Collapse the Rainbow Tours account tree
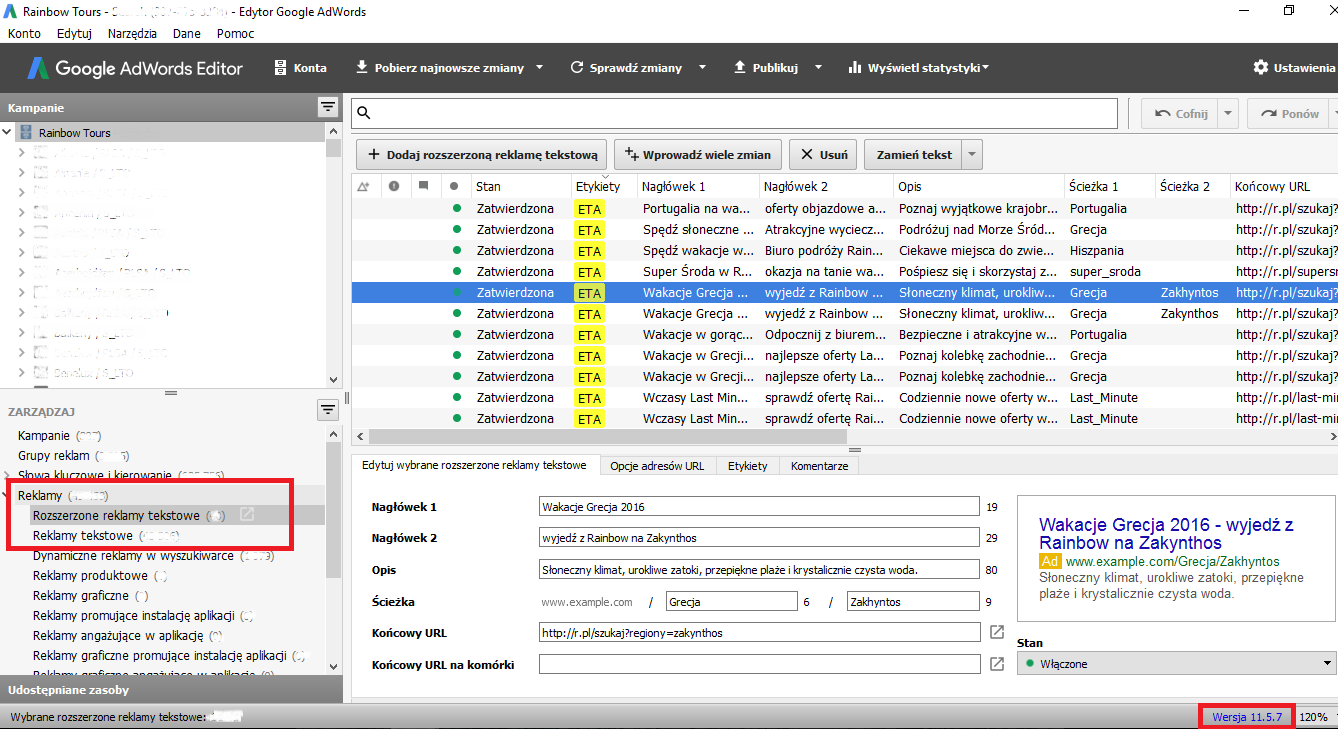Screen dimensions: 1338x729 [x=7, y=131]
